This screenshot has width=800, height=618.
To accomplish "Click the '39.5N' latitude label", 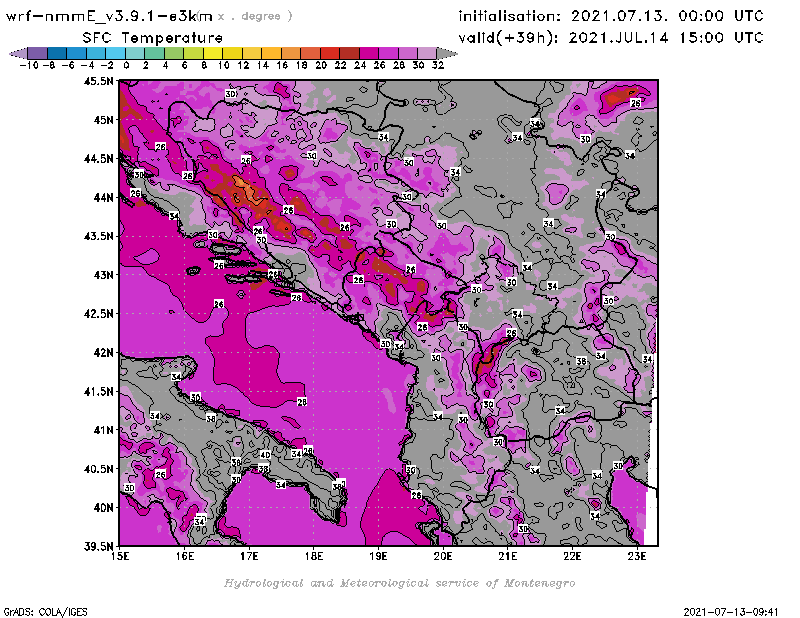I will (x=98, y=547).
